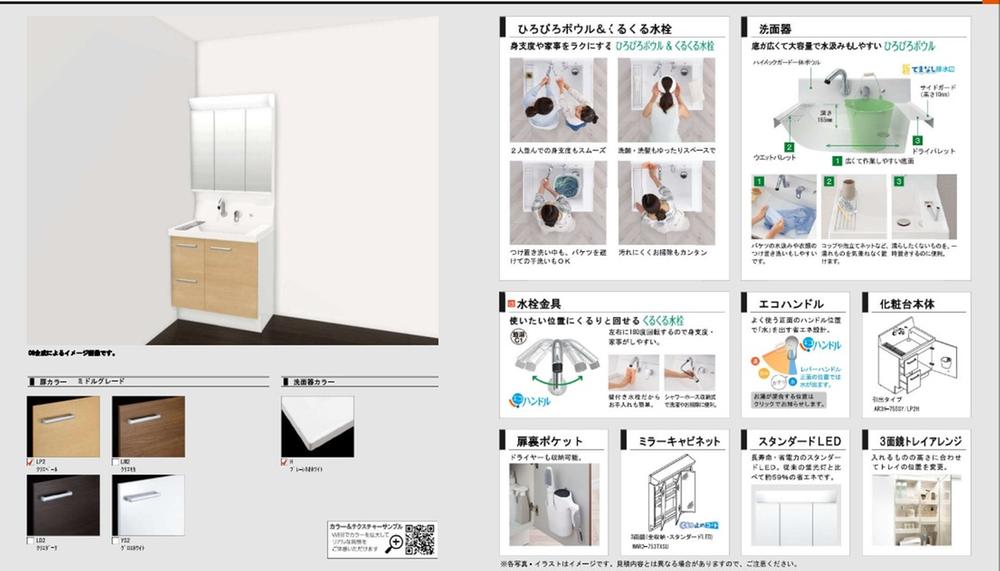Click the magnifier plus icon beside QR code
Viewport: 1000px width, 571px height.
click(396, 542)
